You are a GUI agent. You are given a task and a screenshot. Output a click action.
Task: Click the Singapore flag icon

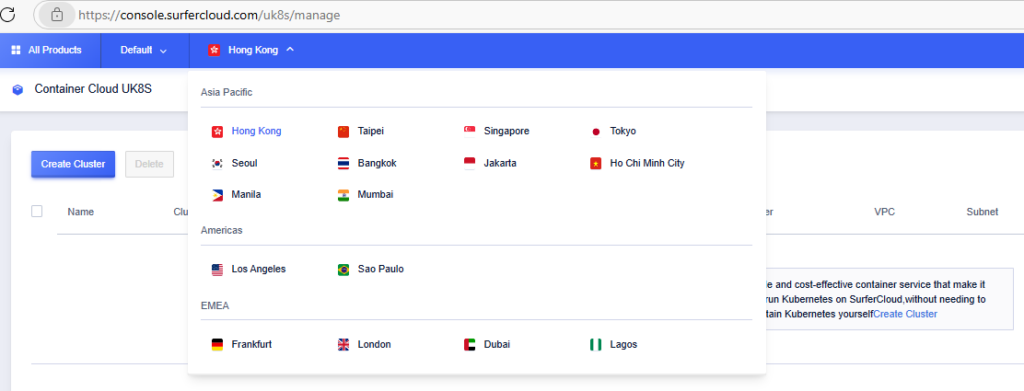470,131
